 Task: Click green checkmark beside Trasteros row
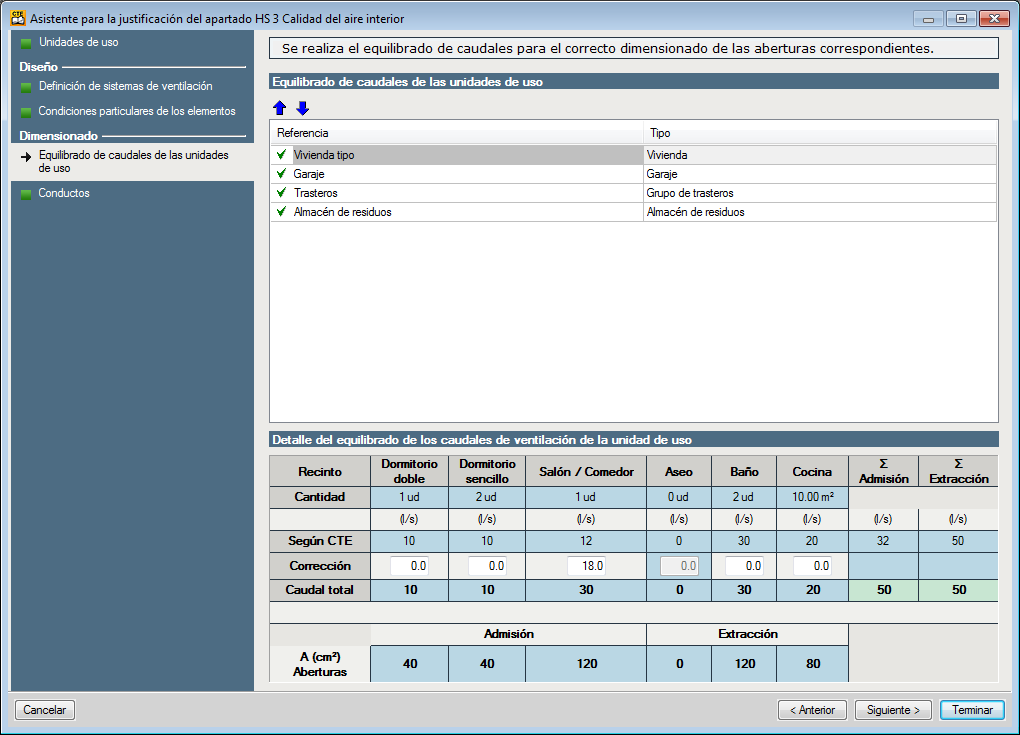pyautogui.click(x=282, y=193)
